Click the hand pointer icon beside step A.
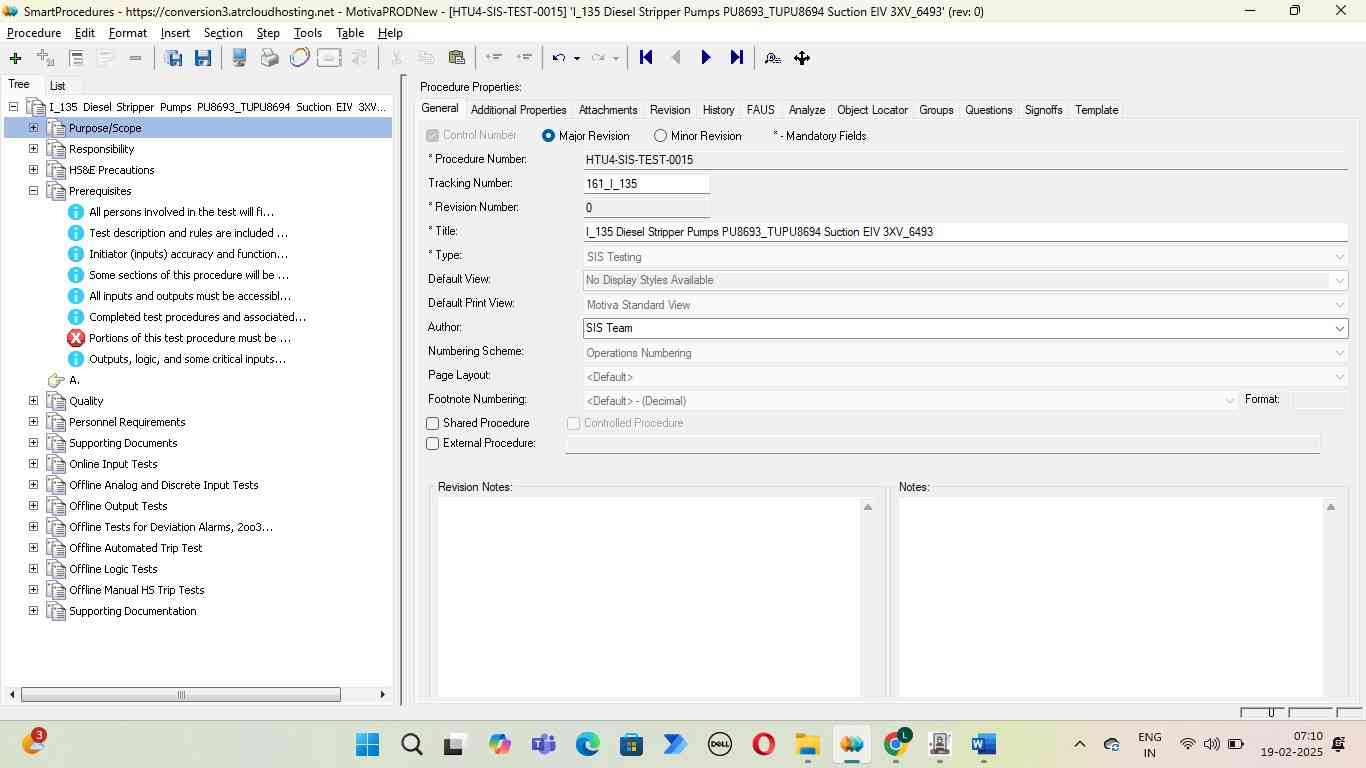 point(56,380)
